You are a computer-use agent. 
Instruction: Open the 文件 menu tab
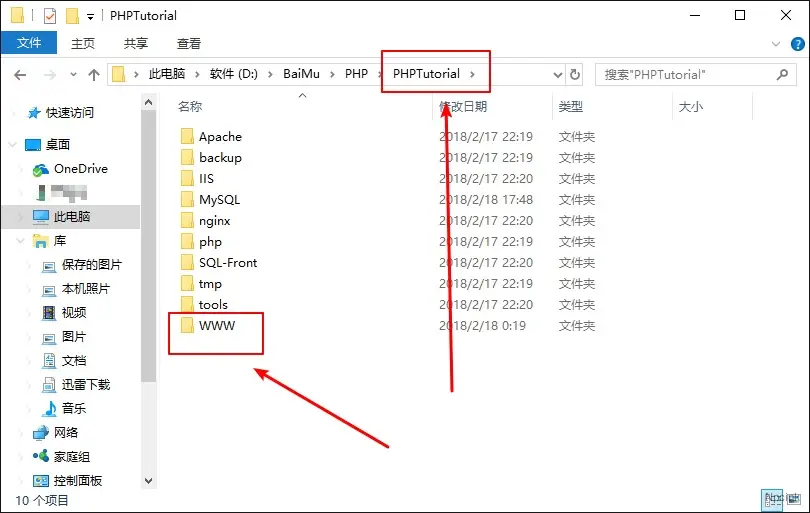pos(29,44)
